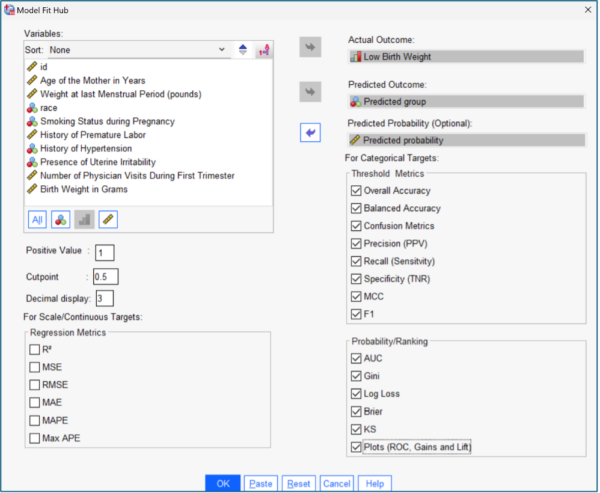This screenshot has width=600, height=493.
Task: Select History of Premature Labor
Action: [x=148, y=135]
